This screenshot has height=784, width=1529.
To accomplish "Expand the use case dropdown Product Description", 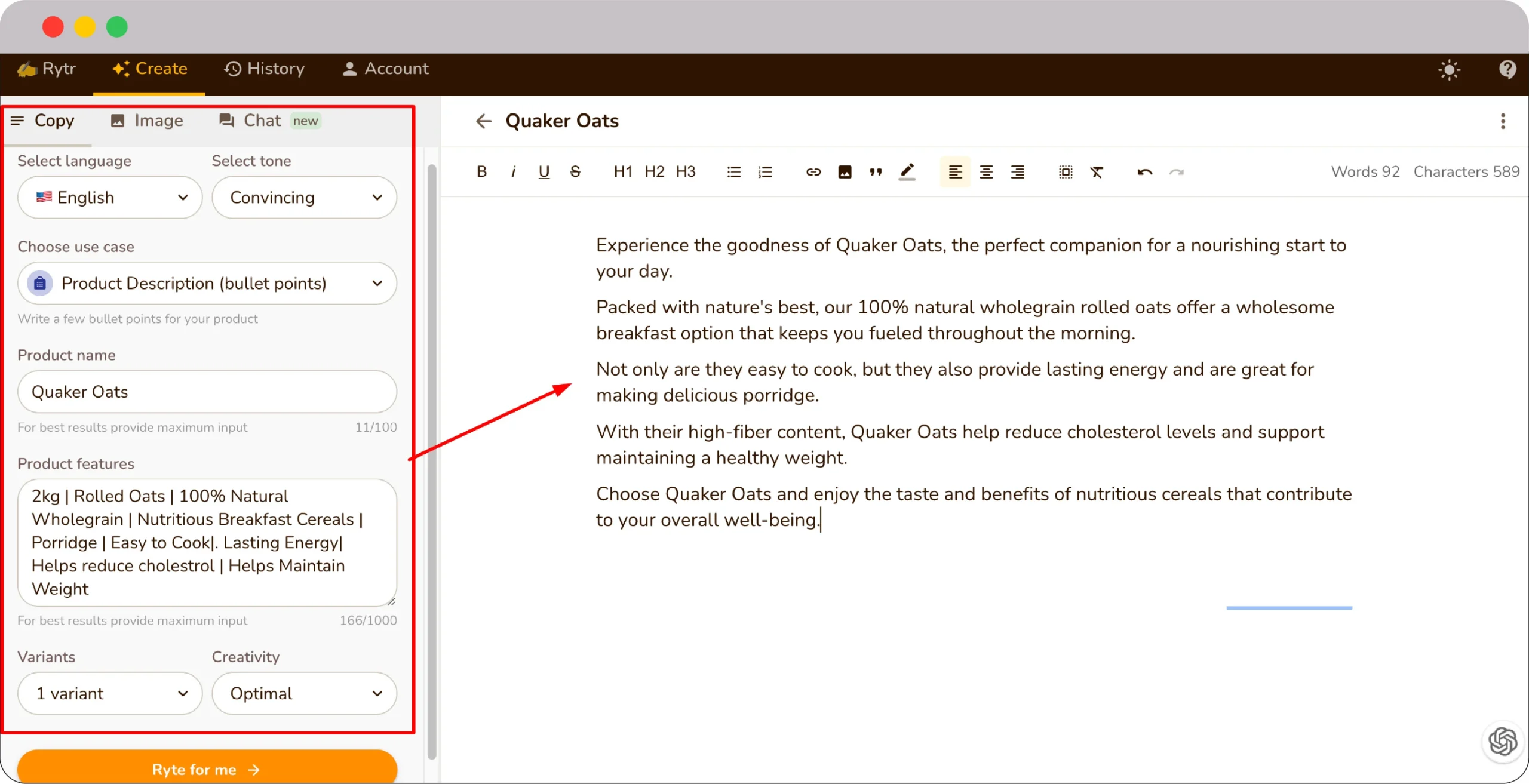I will click(x=207, y=284).
